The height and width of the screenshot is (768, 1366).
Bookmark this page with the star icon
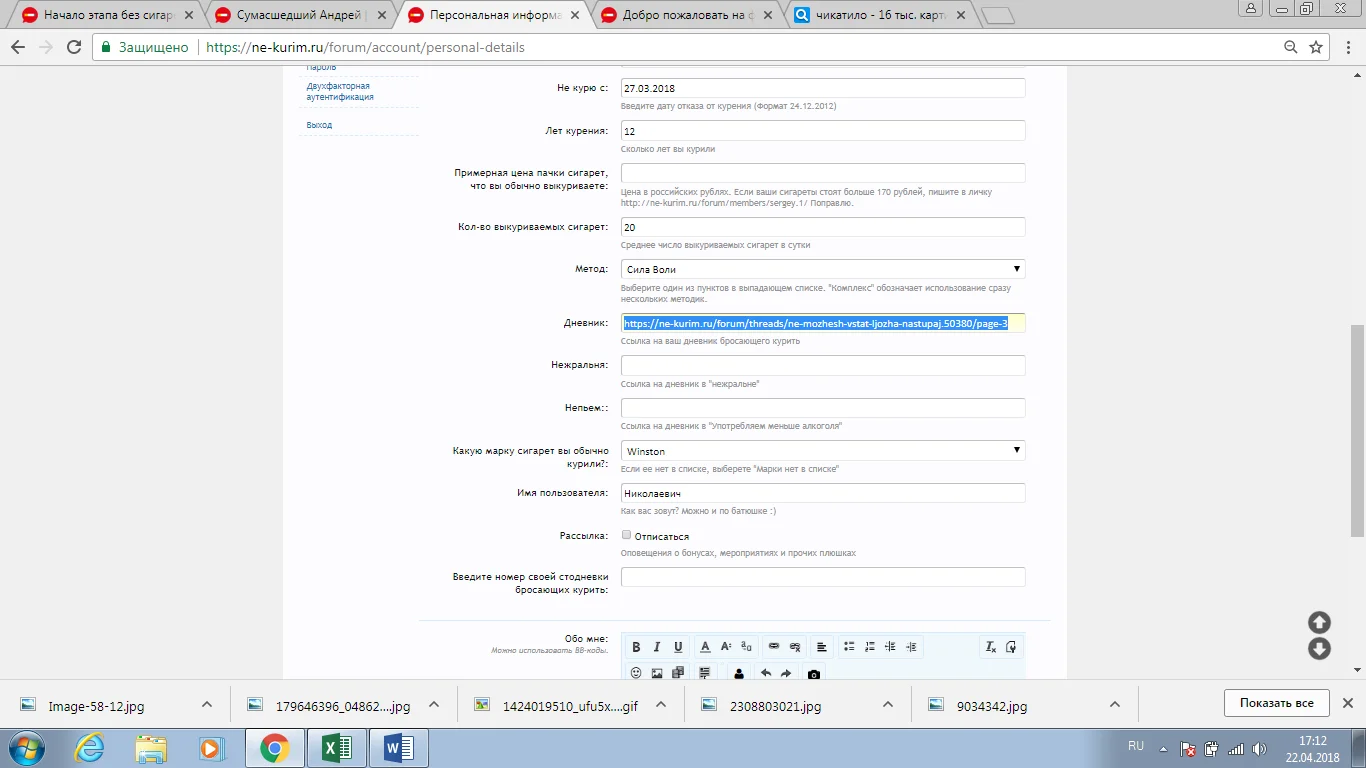pos(1317,47)
